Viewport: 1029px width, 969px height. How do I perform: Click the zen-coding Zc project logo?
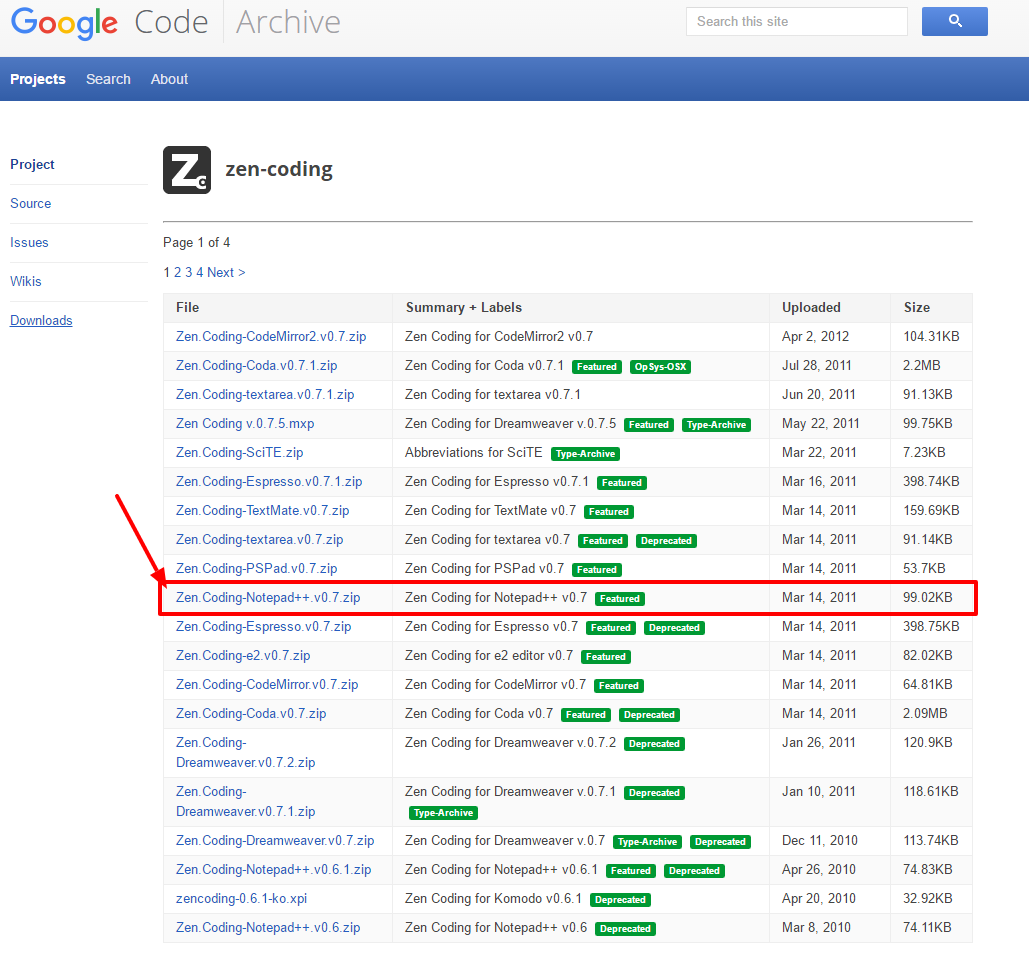[x=187, y=170]
